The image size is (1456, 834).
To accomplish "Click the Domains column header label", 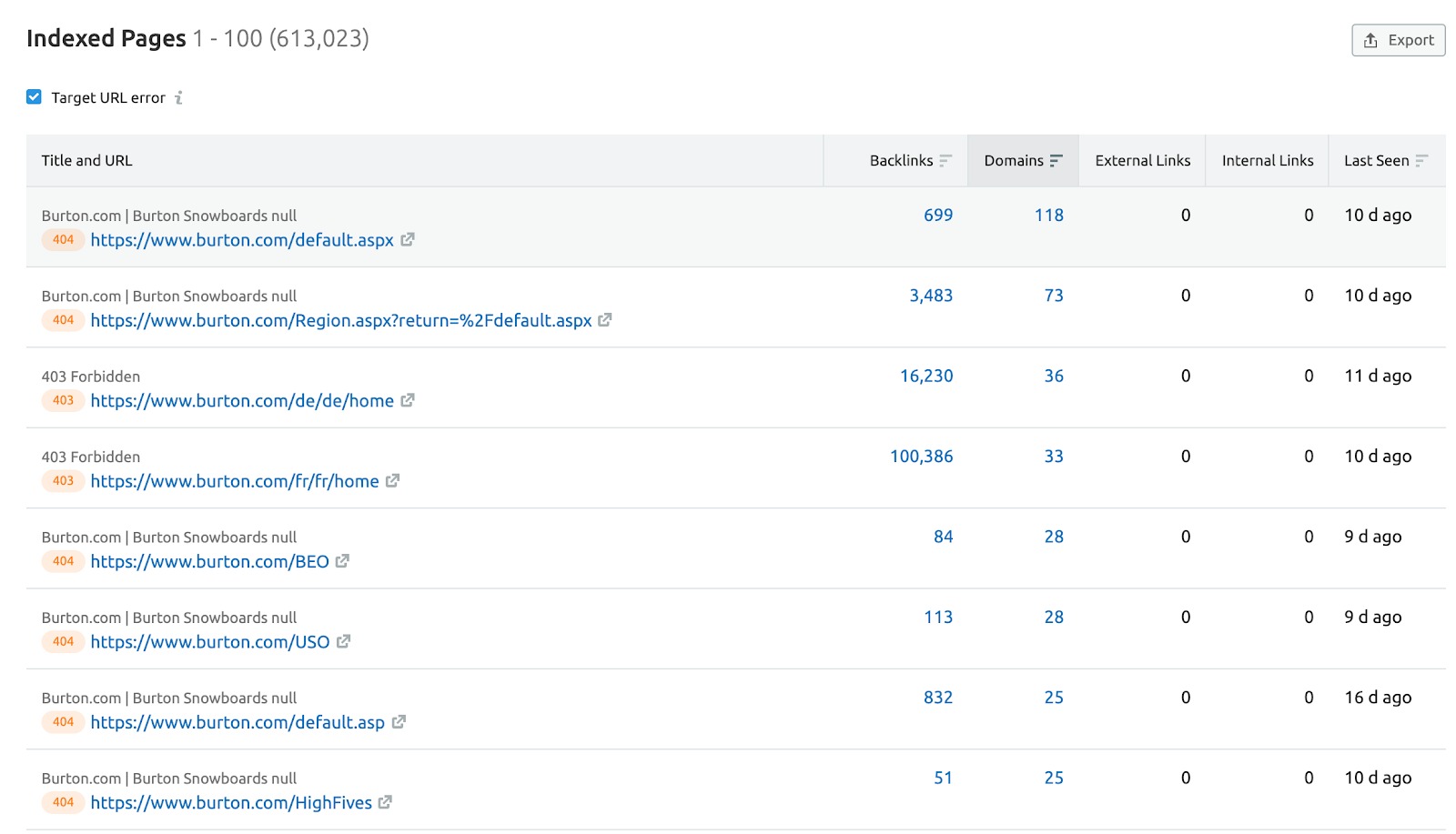I will [x=1014, y=160].
